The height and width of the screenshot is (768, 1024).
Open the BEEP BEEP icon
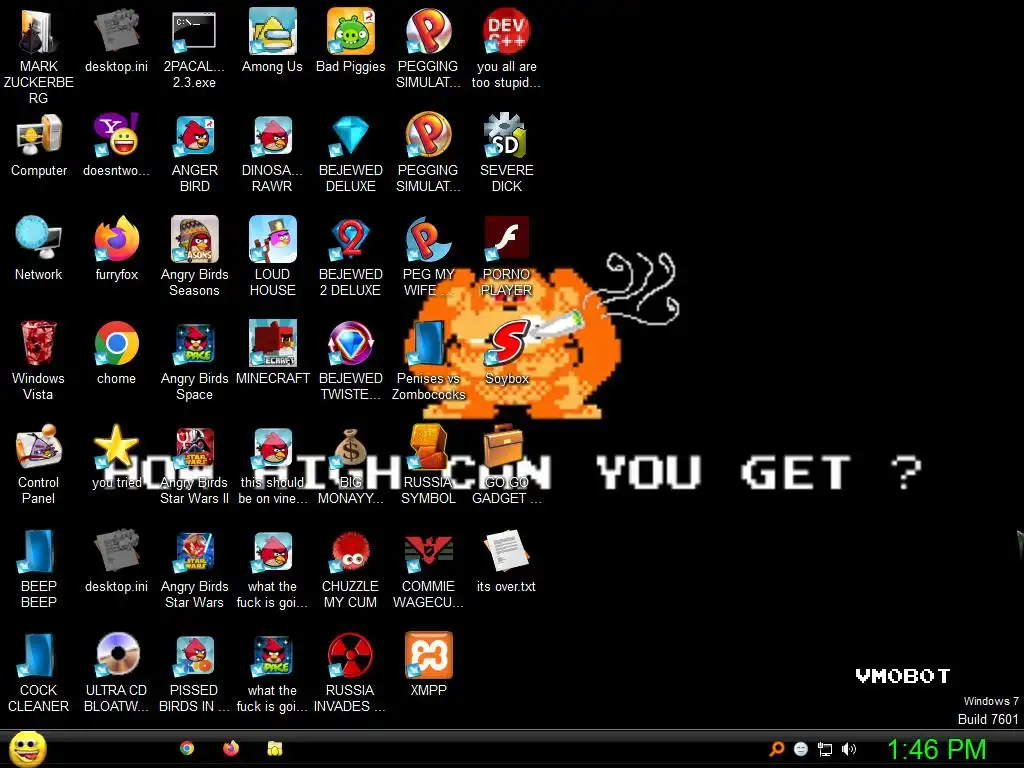tap(39, 551)
